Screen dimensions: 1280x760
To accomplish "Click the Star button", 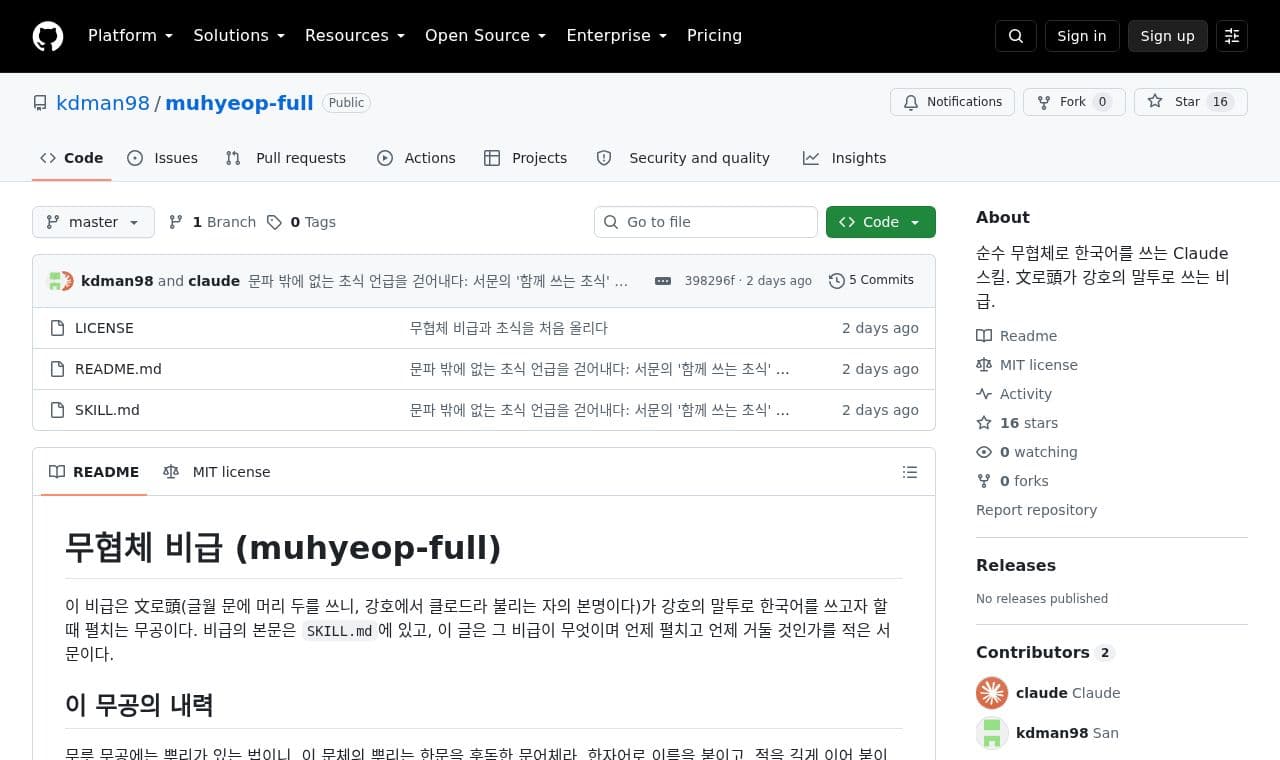I will click(1191, 102).
